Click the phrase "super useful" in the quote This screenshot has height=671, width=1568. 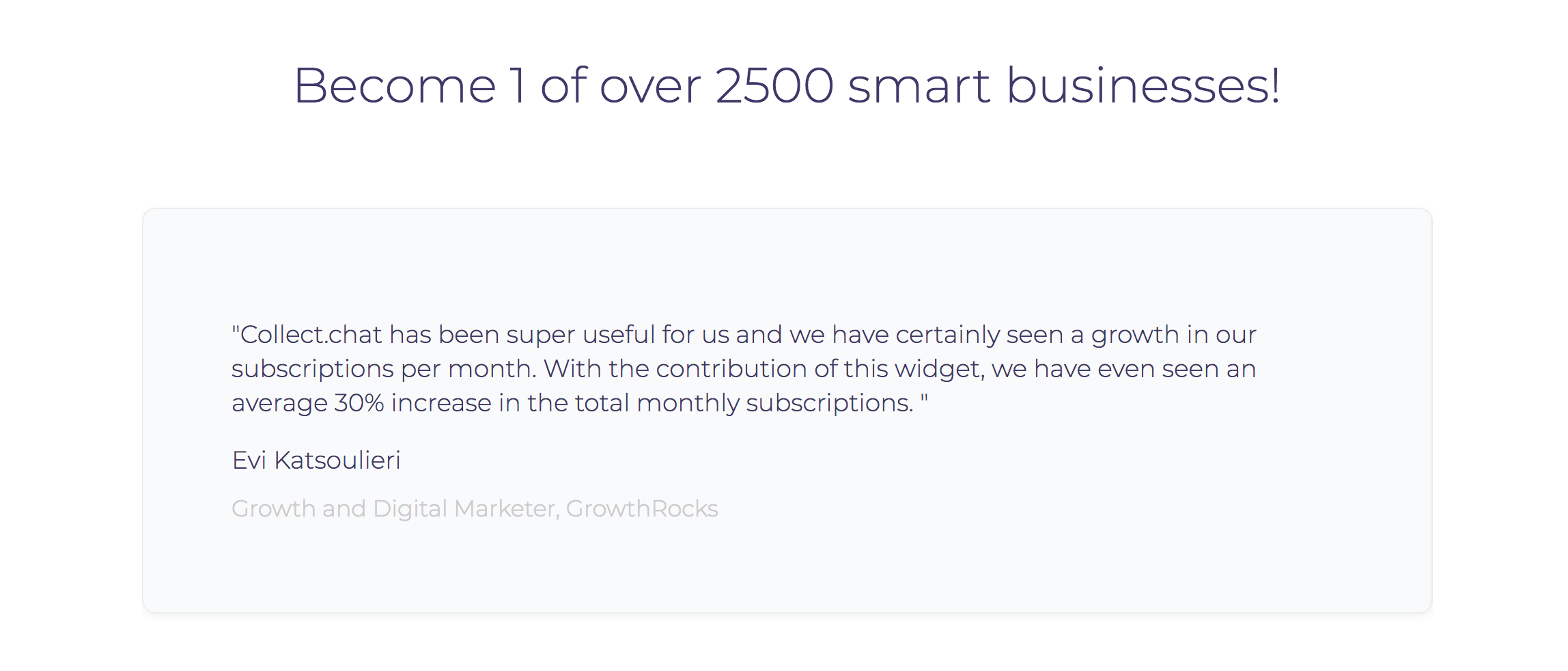coord(581,335)
